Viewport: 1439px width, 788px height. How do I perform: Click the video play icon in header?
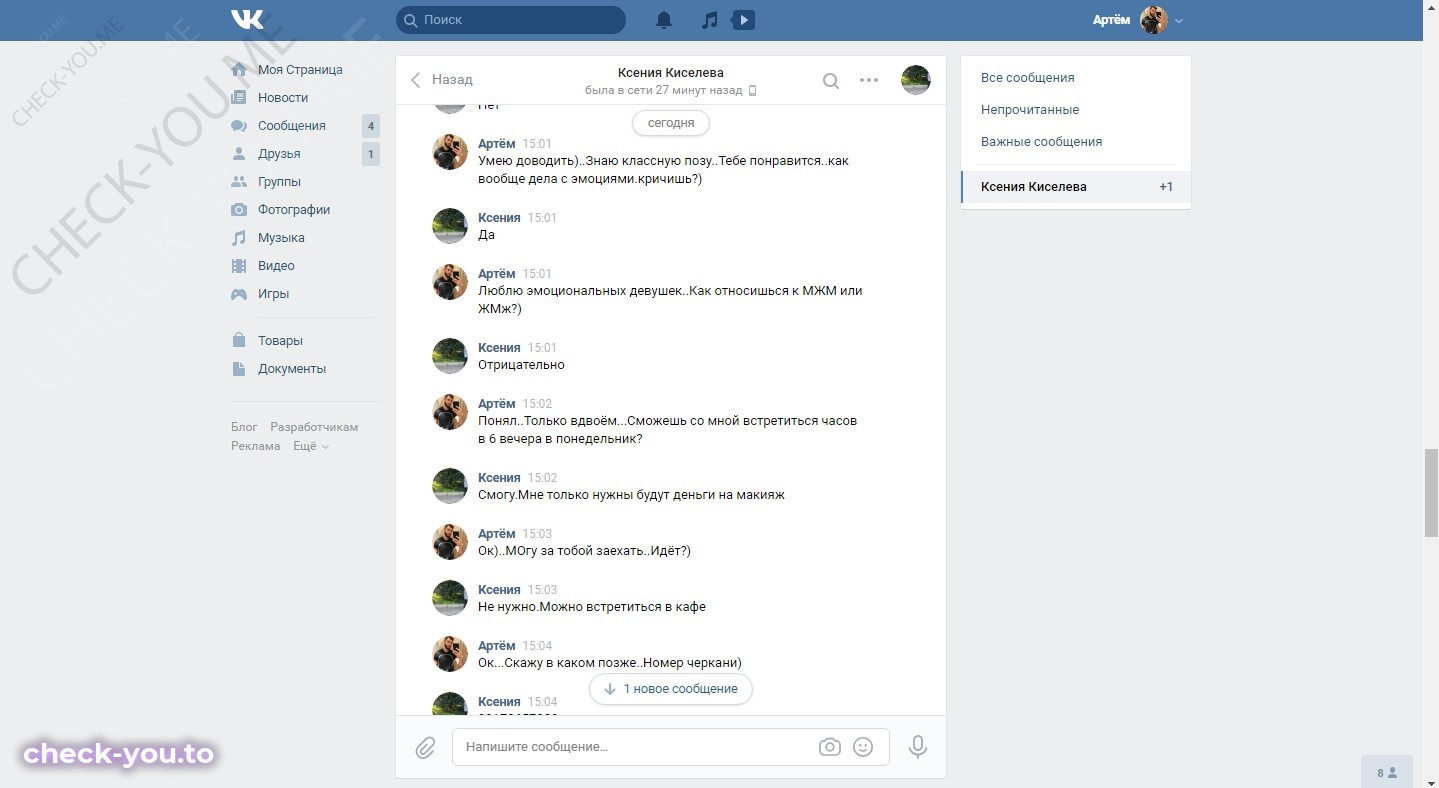click(x=743, y=20)
